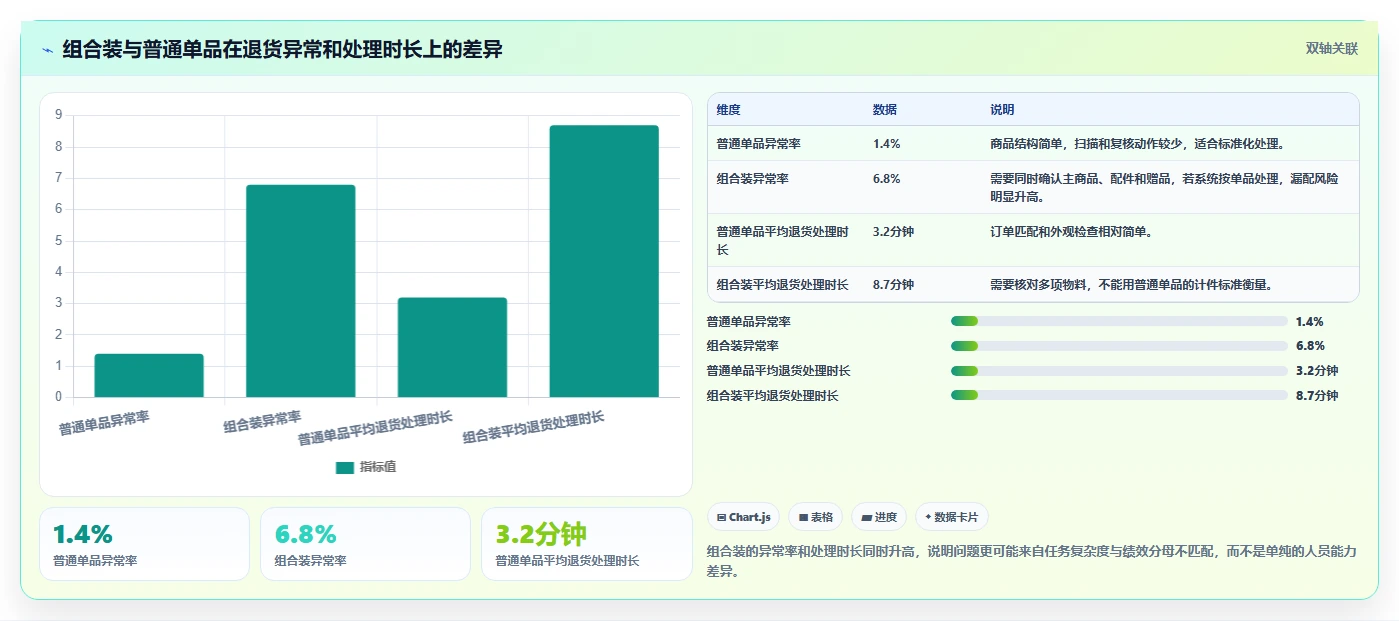This screenshot has height=621, width=1399.
Task: Click the lightning icon beside the title
Action: click(x=47, y=50)
